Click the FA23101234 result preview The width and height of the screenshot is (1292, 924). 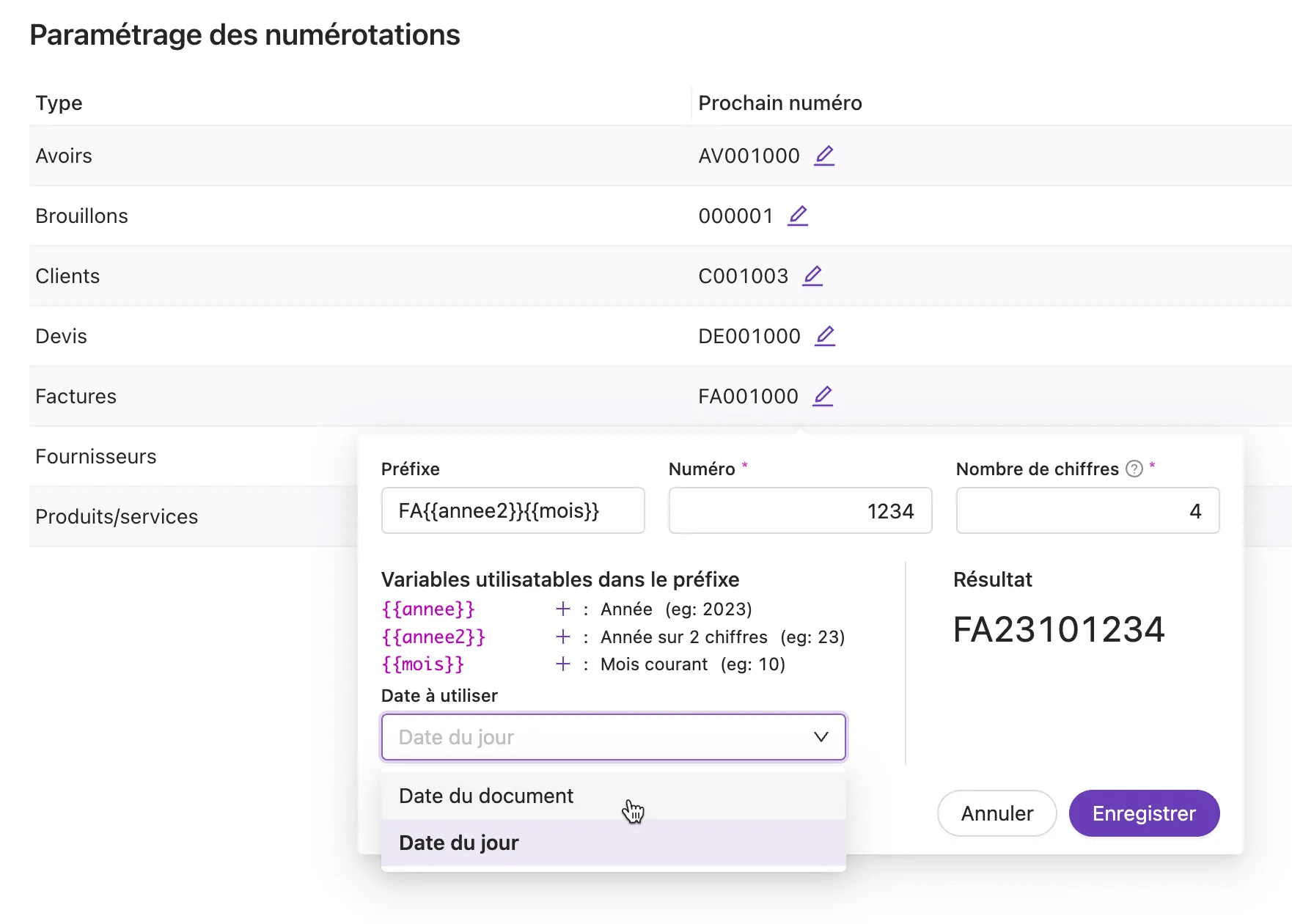(x=1059, y=629)
